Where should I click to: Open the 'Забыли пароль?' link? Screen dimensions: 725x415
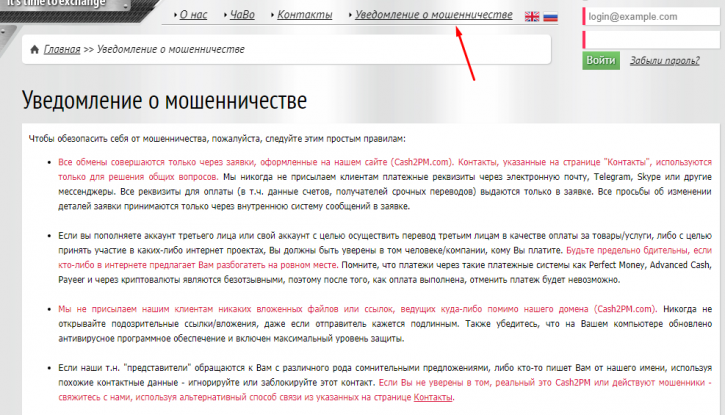664,61
